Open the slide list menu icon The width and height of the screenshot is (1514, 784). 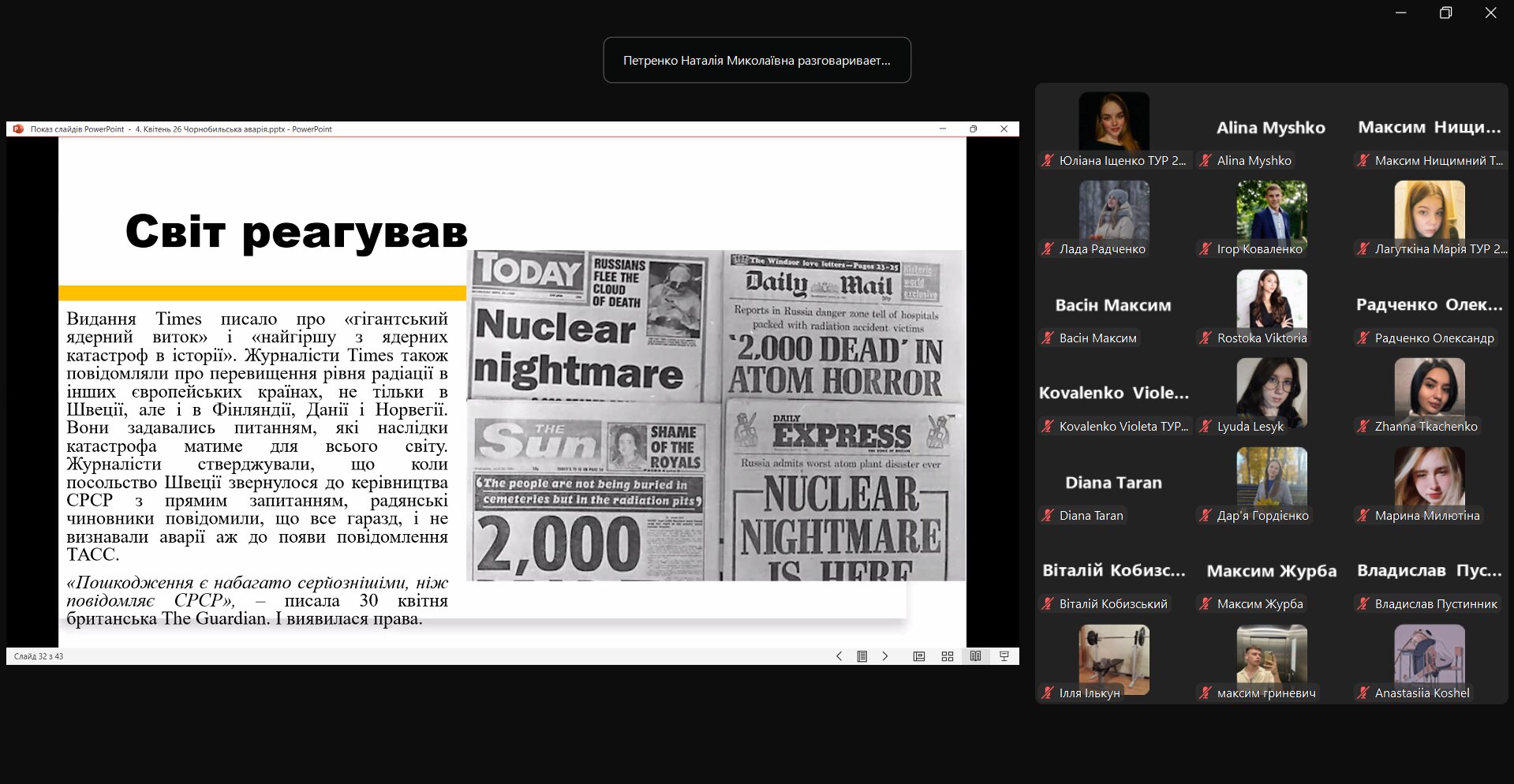tap(862, 656)
